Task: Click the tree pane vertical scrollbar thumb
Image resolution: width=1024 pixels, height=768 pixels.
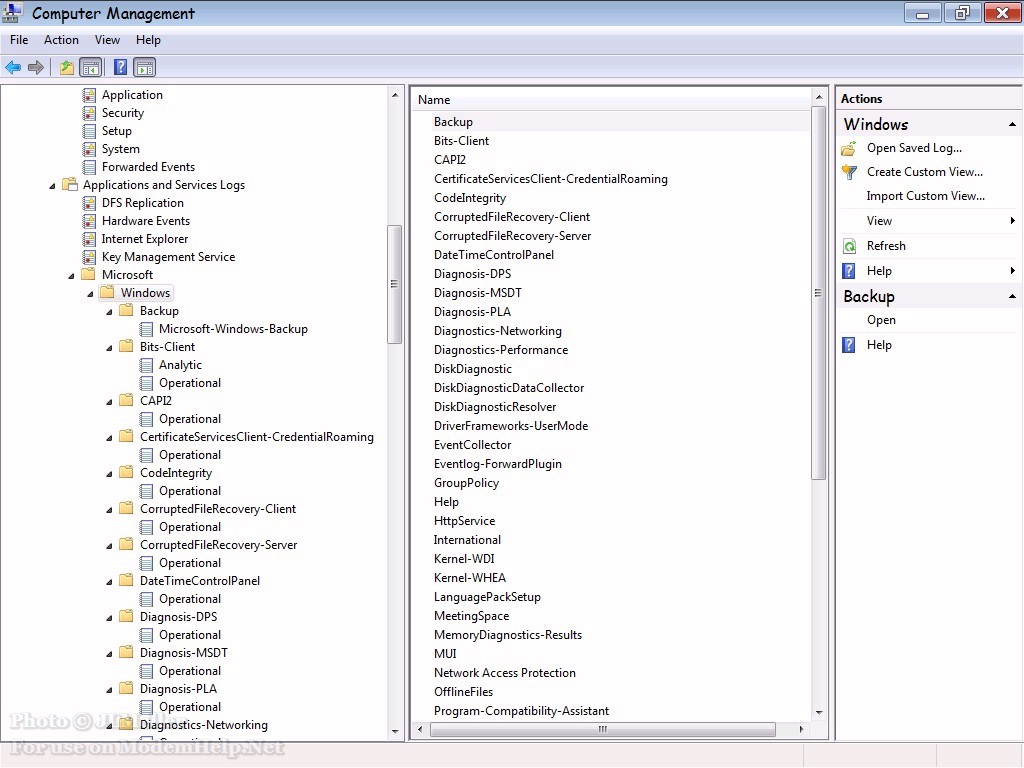Action: point(394,284)
